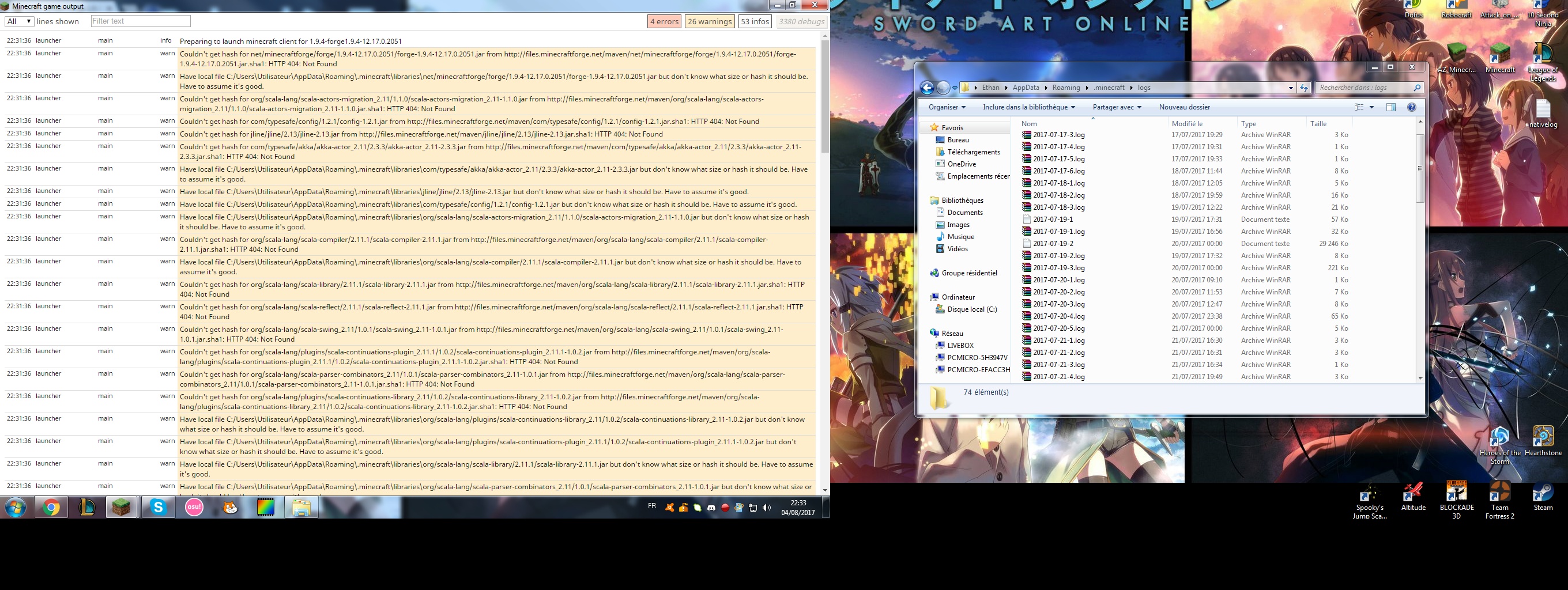Refresh the logs folder view
The height and width of the screenshot is (590, 1568).
click(x=1304, y=88)
